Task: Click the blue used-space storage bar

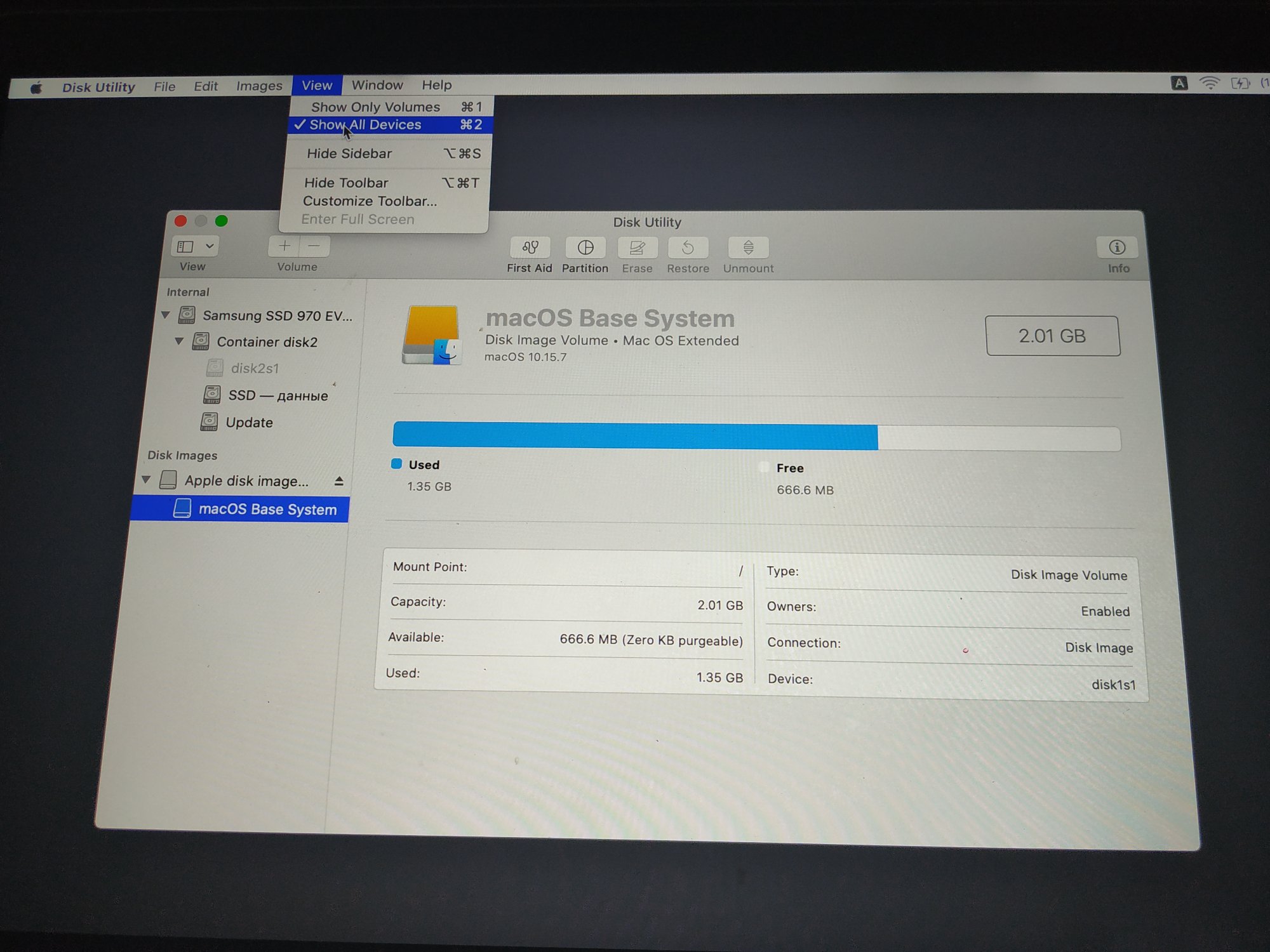Action: pyautogui.click(x=635, y=436)
